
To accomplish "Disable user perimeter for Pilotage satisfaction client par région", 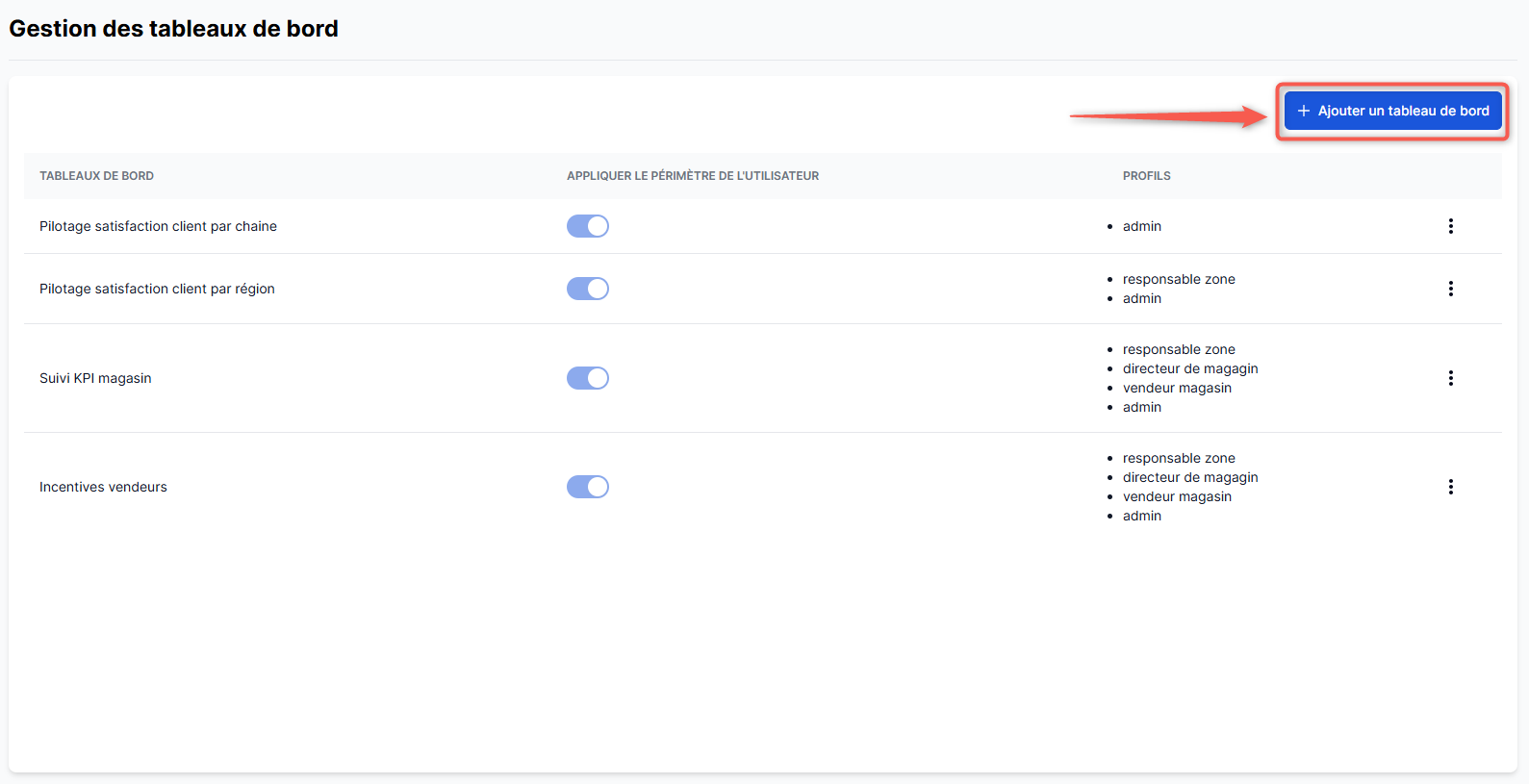I will (588, 289).
